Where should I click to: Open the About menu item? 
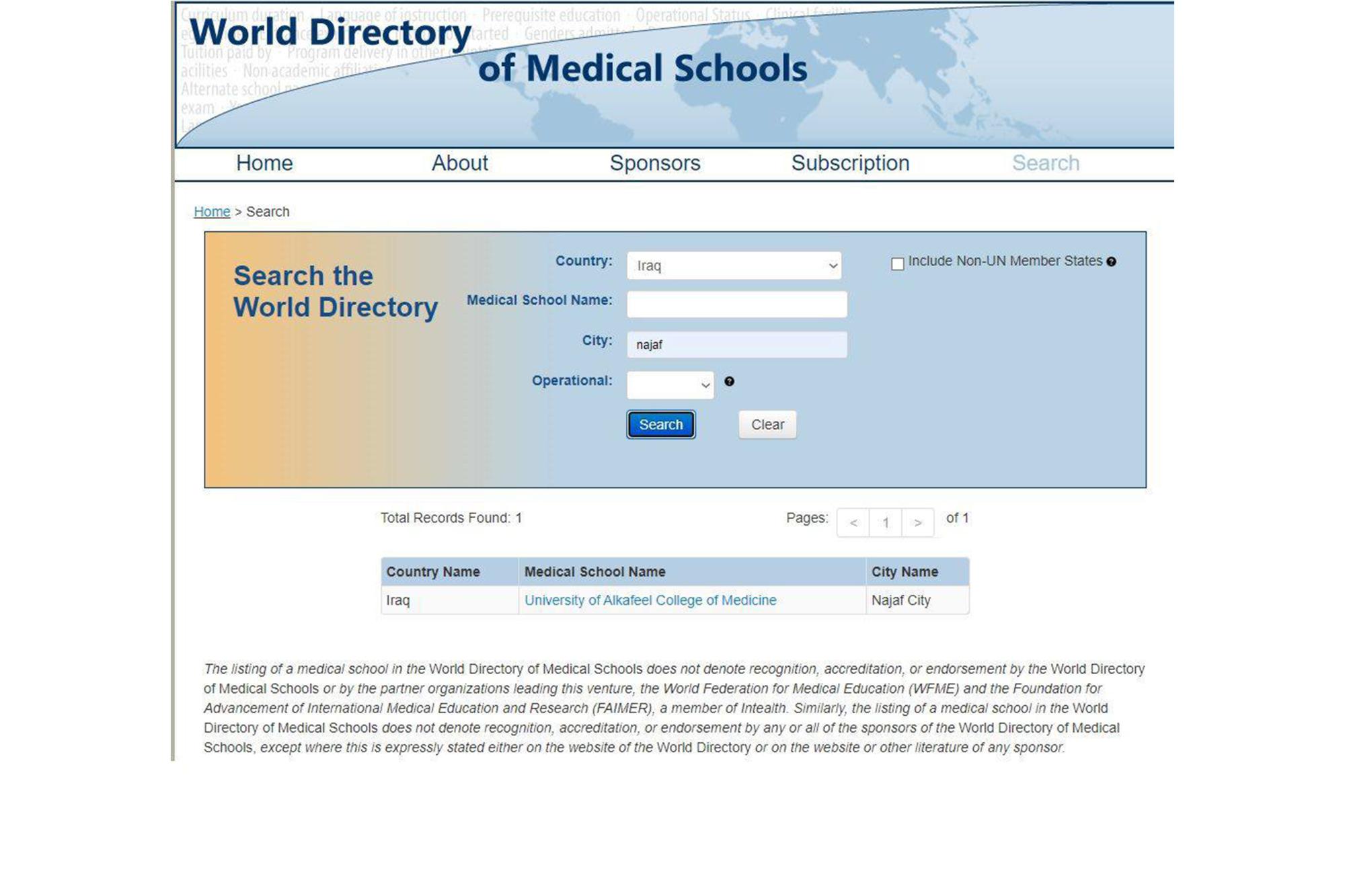click(459, 163)
